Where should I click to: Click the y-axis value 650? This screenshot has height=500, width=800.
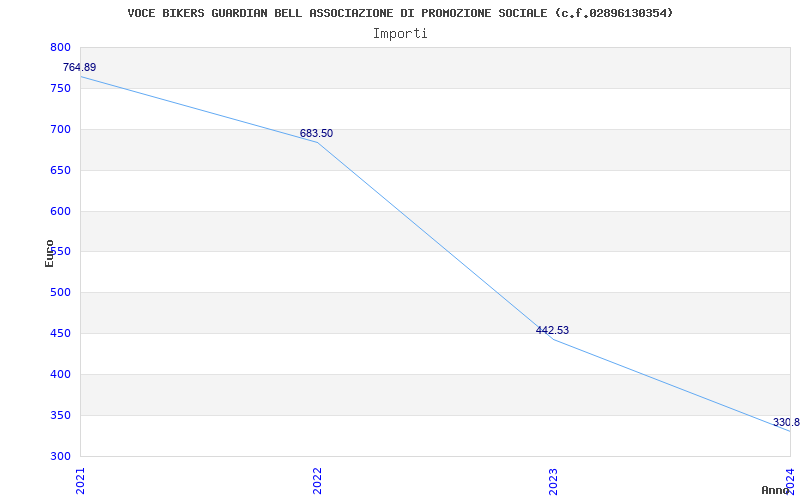[x=60, y=170]
